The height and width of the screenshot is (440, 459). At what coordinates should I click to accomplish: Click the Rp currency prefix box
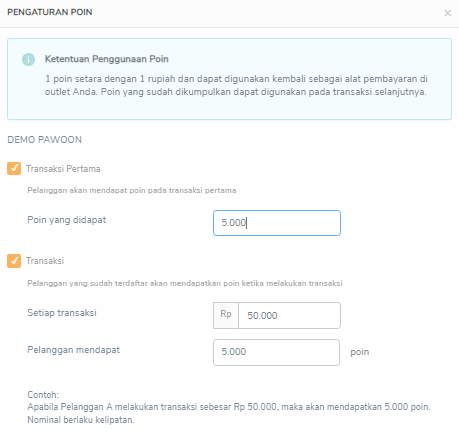(226, 315)
